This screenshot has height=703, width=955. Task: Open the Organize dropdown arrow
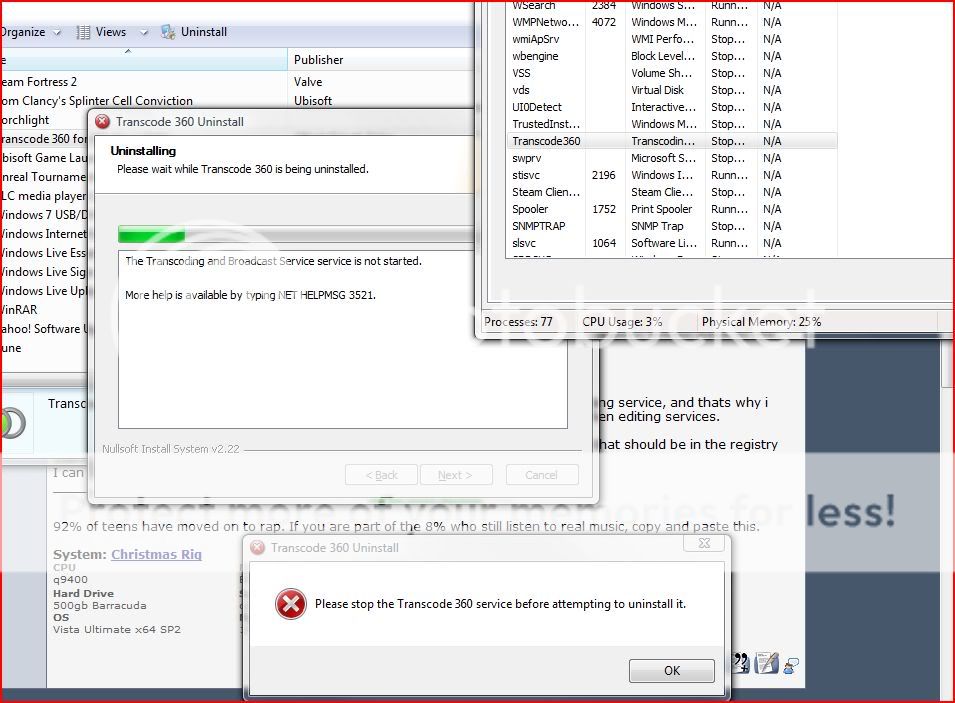click(57, 33)
